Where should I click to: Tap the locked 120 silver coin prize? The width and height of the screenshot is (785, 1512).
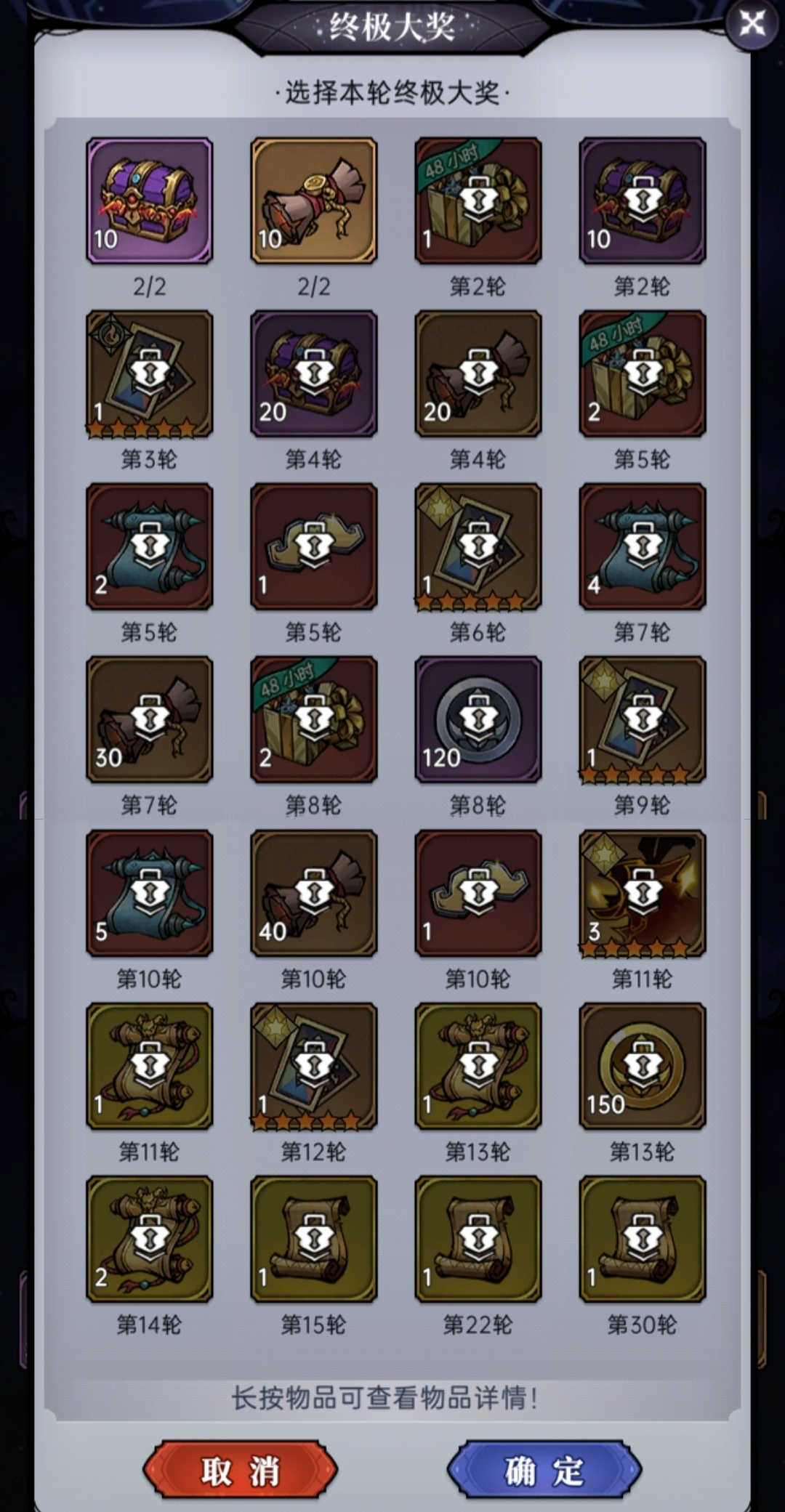[478, 719]
